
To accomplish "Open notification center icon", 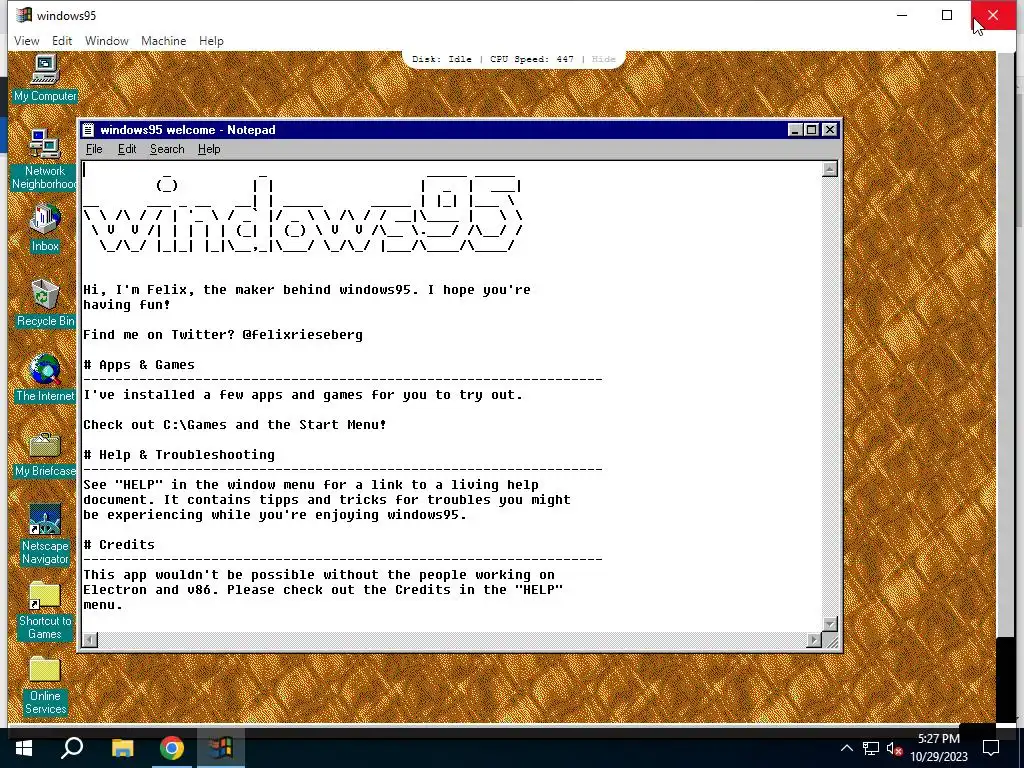I will pos(991,748).
